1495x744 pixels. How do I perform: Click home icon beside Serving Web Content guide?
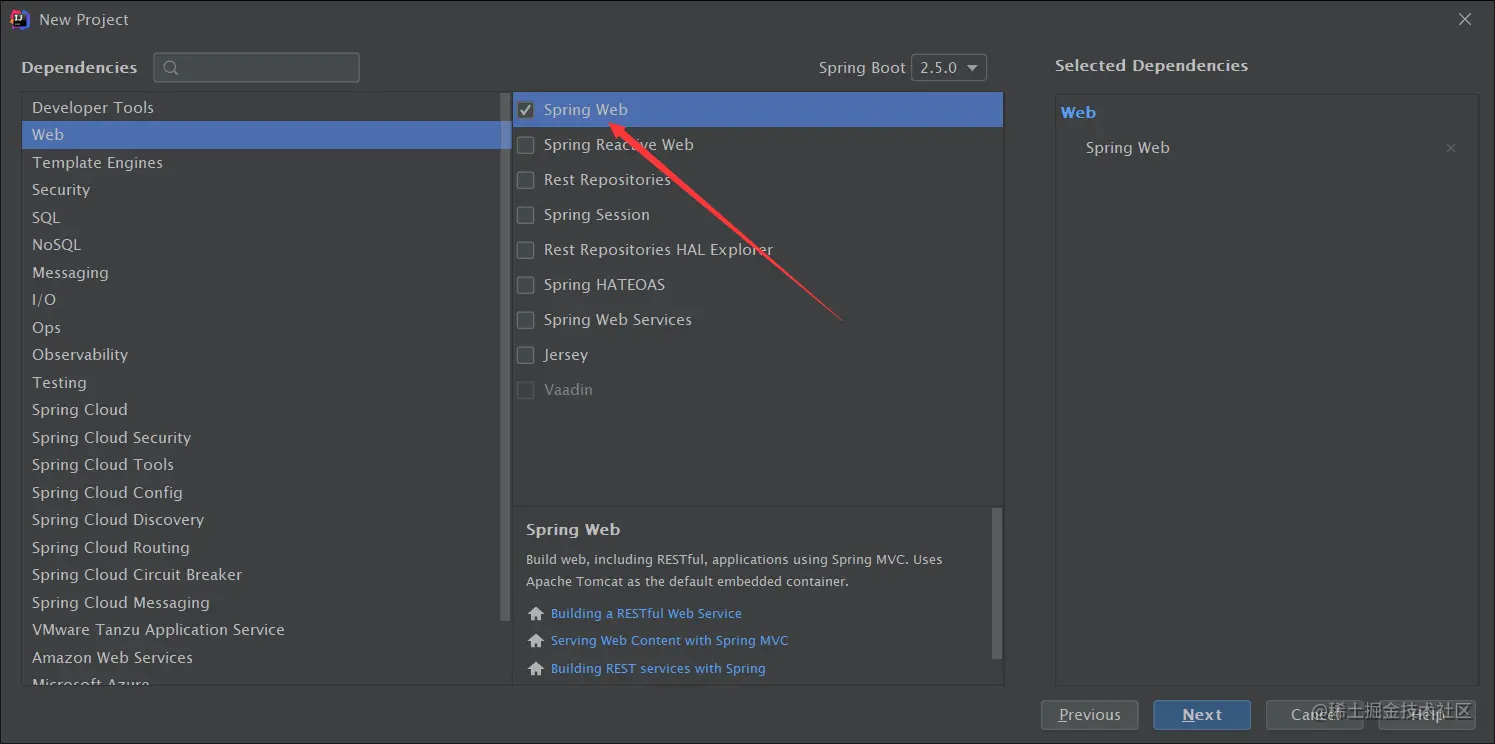[536, 640]
